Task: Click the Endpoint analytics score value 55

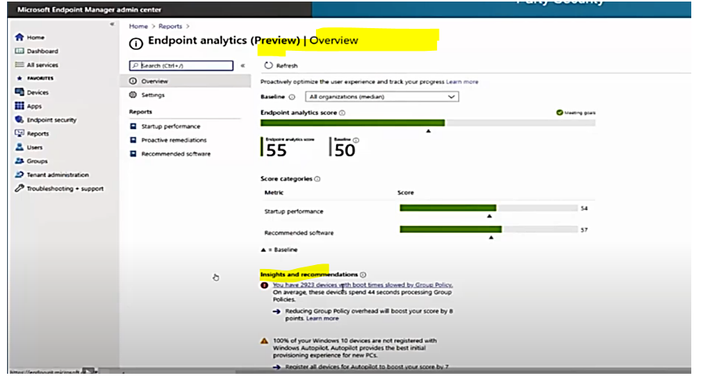Action: pyautogui.click(x=276, y=151)
